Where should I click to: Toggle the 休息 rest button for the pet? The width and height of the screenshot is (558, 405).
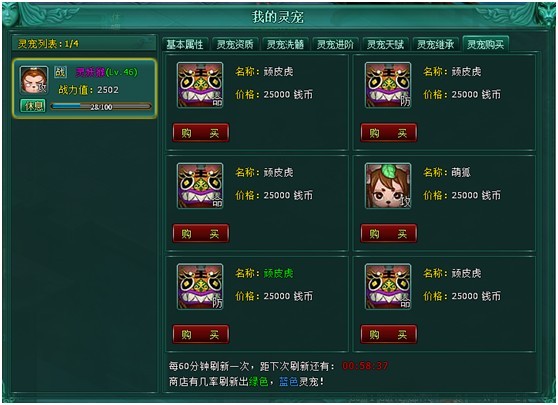pyautogui.click(x=33, y=106)
